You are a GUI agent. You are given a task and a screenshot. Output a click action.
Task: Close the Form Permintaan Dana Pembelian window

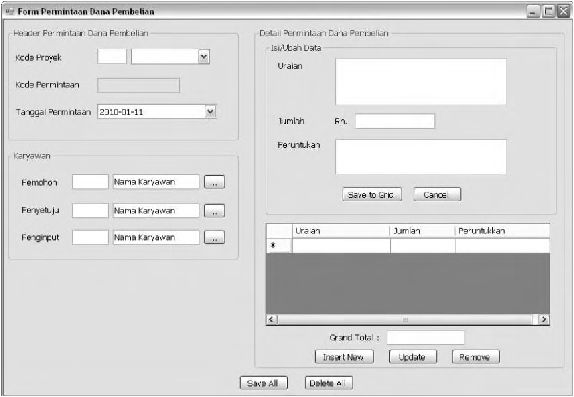coord(563,12)
